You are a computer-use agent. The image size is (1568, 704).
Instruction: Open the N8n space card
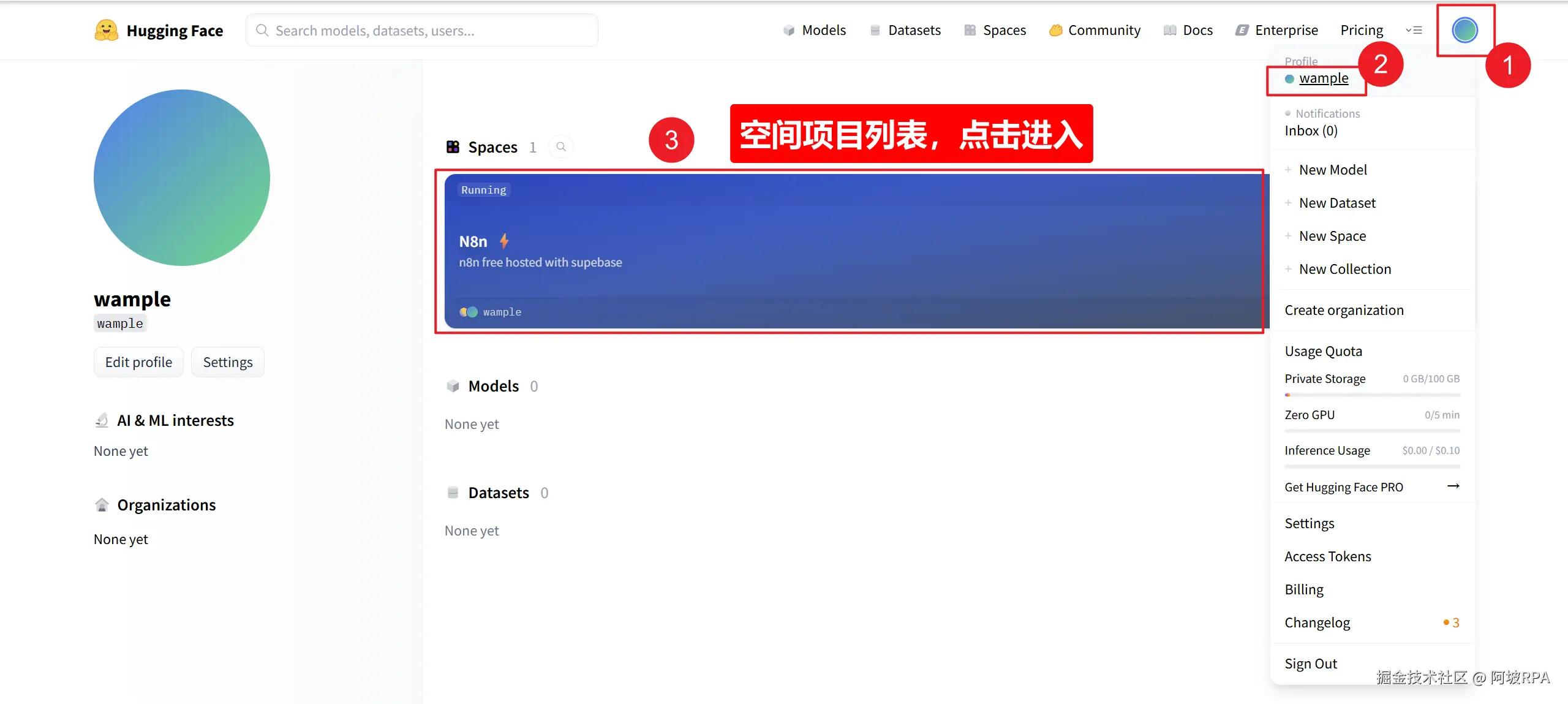(x=851, y=251)
